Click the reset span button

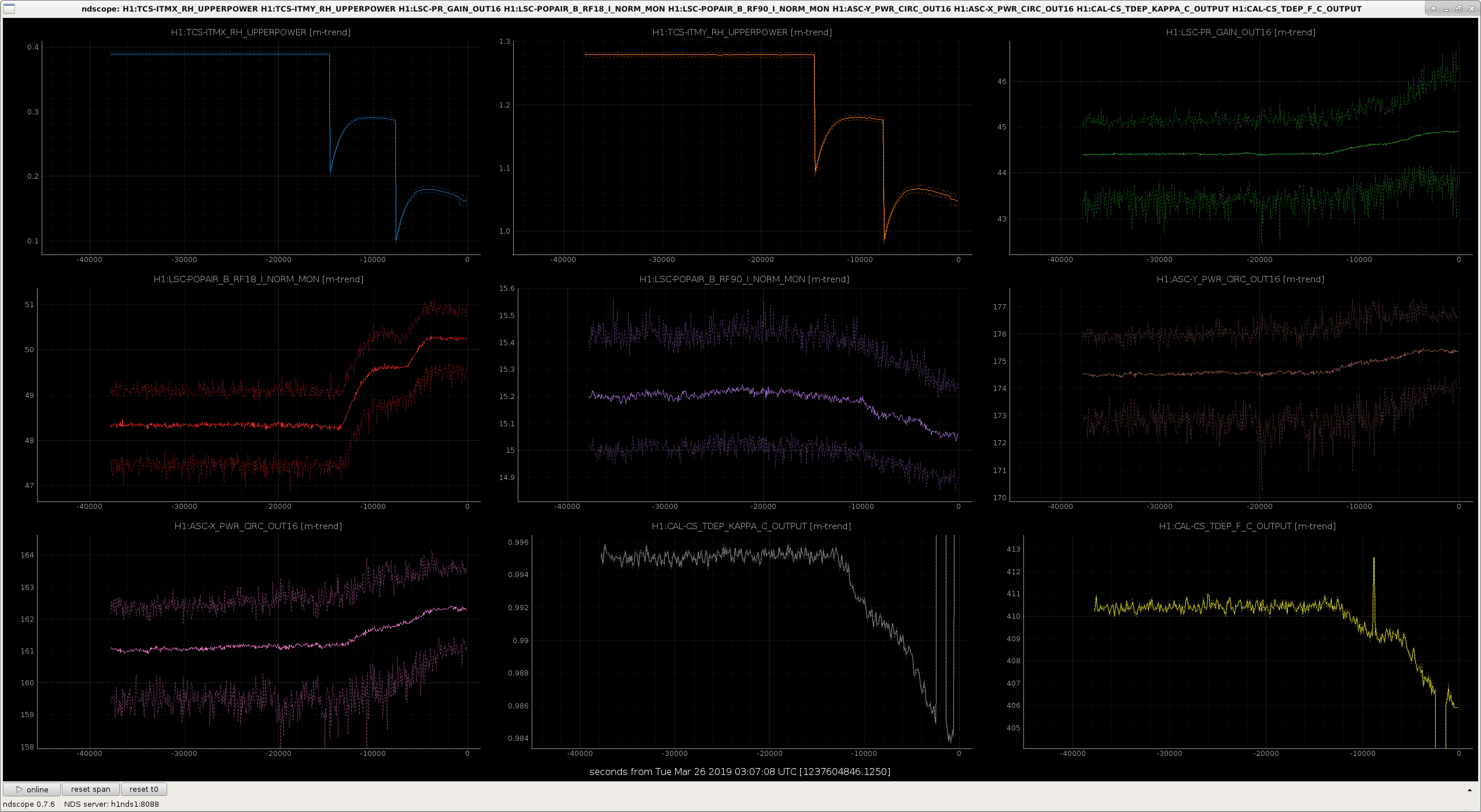pos(91,789)
